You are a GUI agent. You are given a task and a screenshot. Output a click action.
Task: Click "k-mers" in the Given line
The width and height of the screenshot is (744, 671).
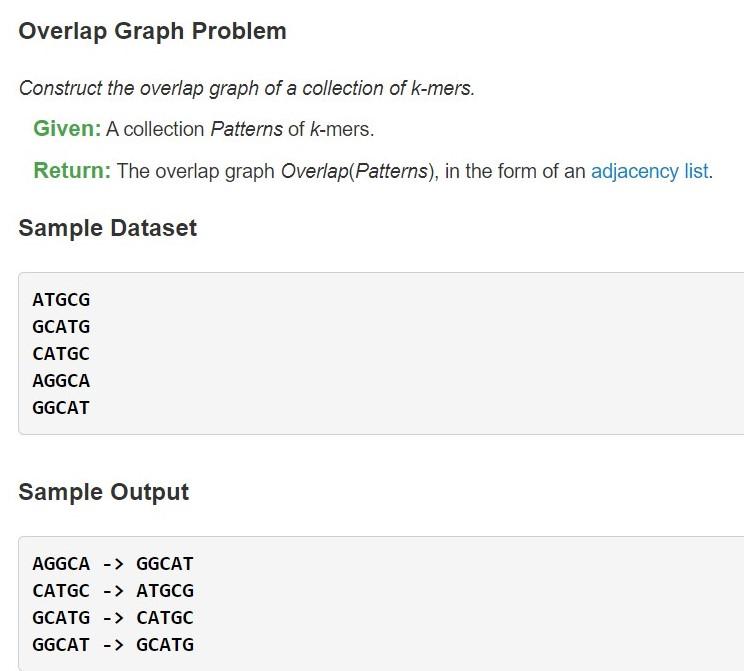[x=339, y=129]
